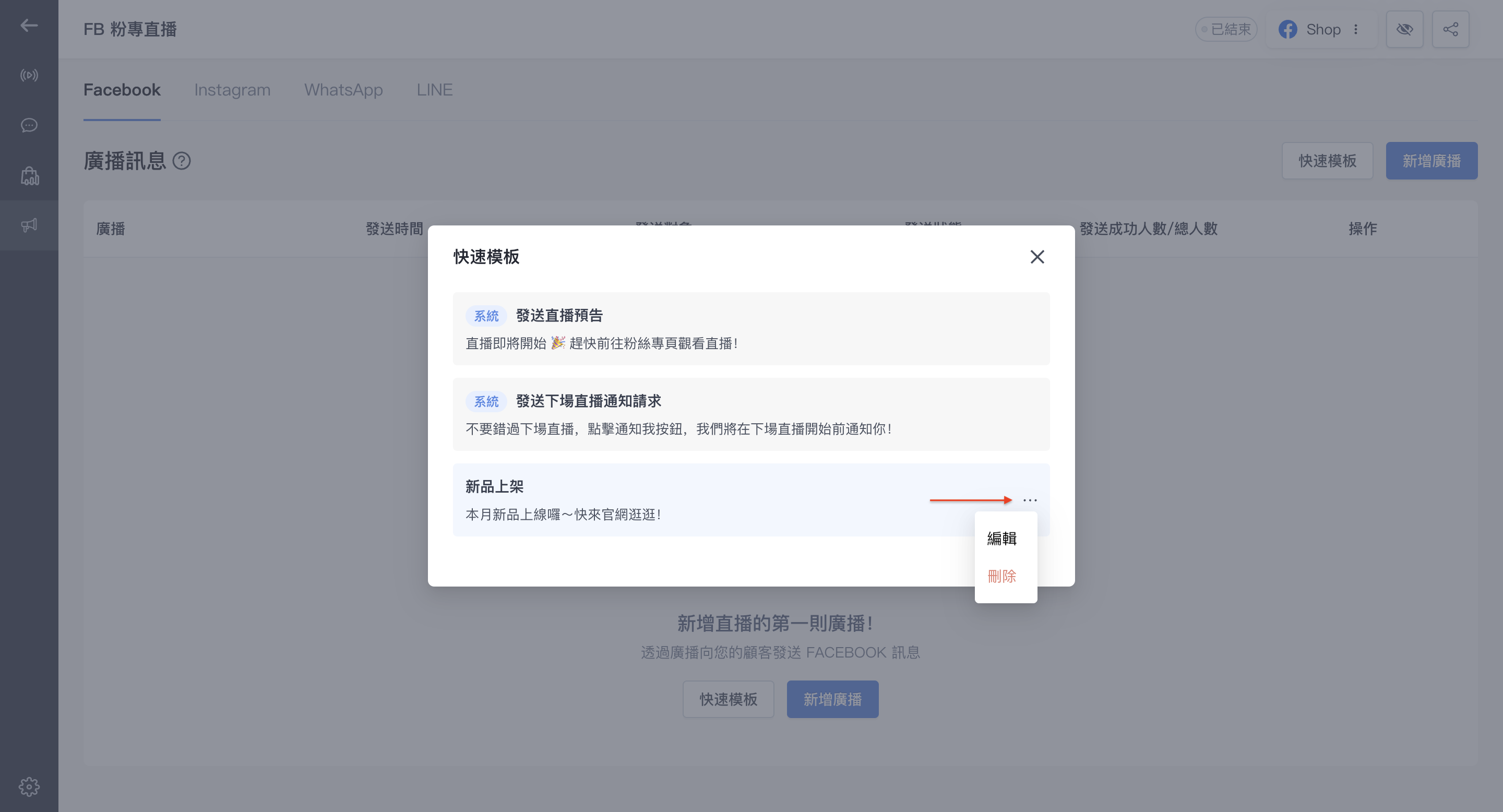Open the shop products sidebar icon
Screen dimensions: 1503x812
click(x=29, y=175)
